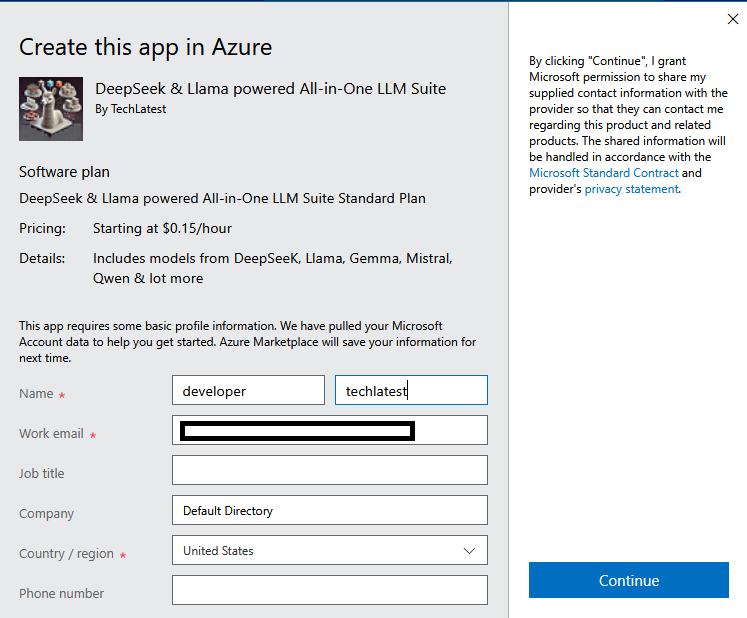
Task: Click the Phone number input field
Action: click(330, 590)
